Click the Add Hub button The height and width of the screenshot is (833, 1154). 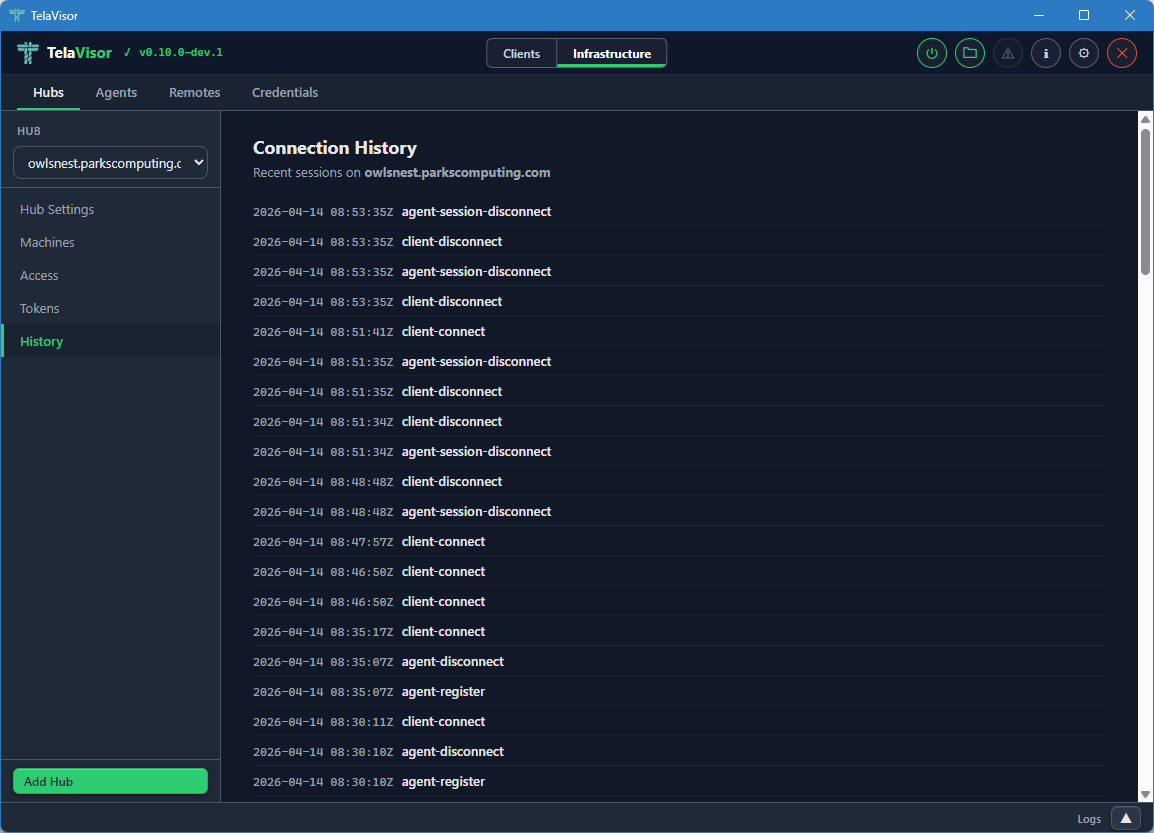(110, 781)
